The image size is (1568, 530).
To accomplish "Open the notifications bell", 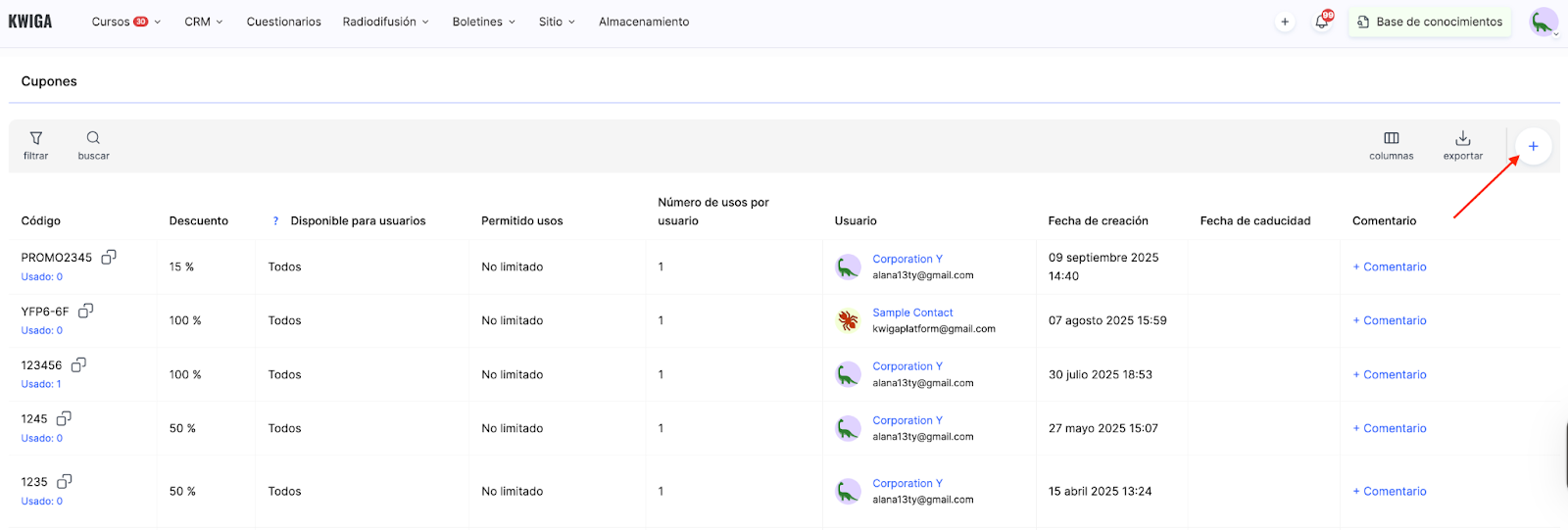I will point(1322,22).
